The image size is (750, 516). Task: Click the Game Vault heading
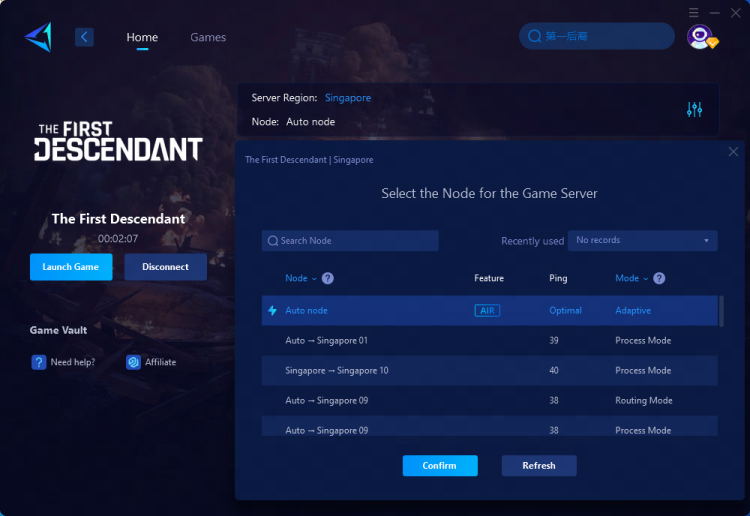point(58,330)
